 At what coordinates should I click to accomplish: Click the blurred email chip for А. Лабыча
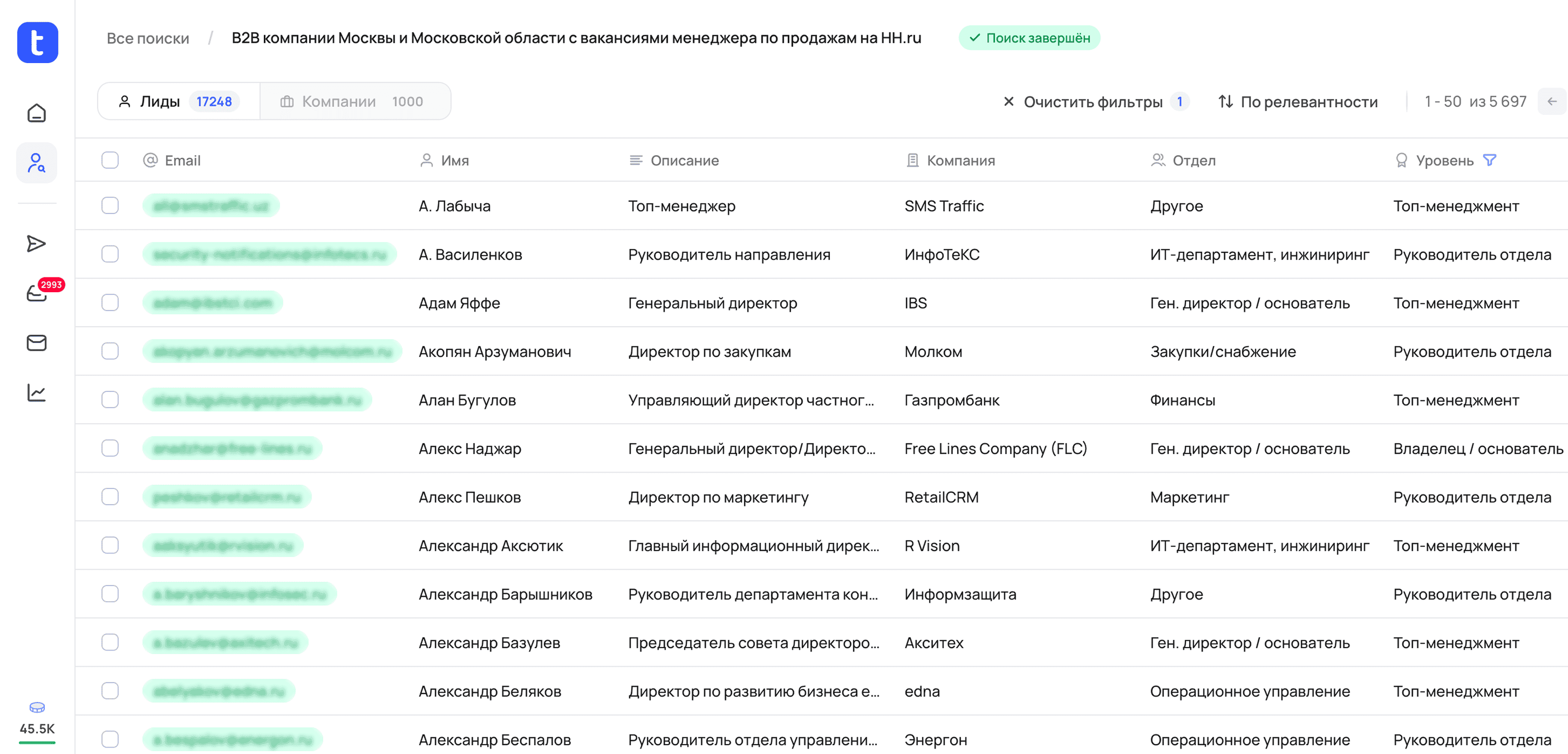[211, 206]
